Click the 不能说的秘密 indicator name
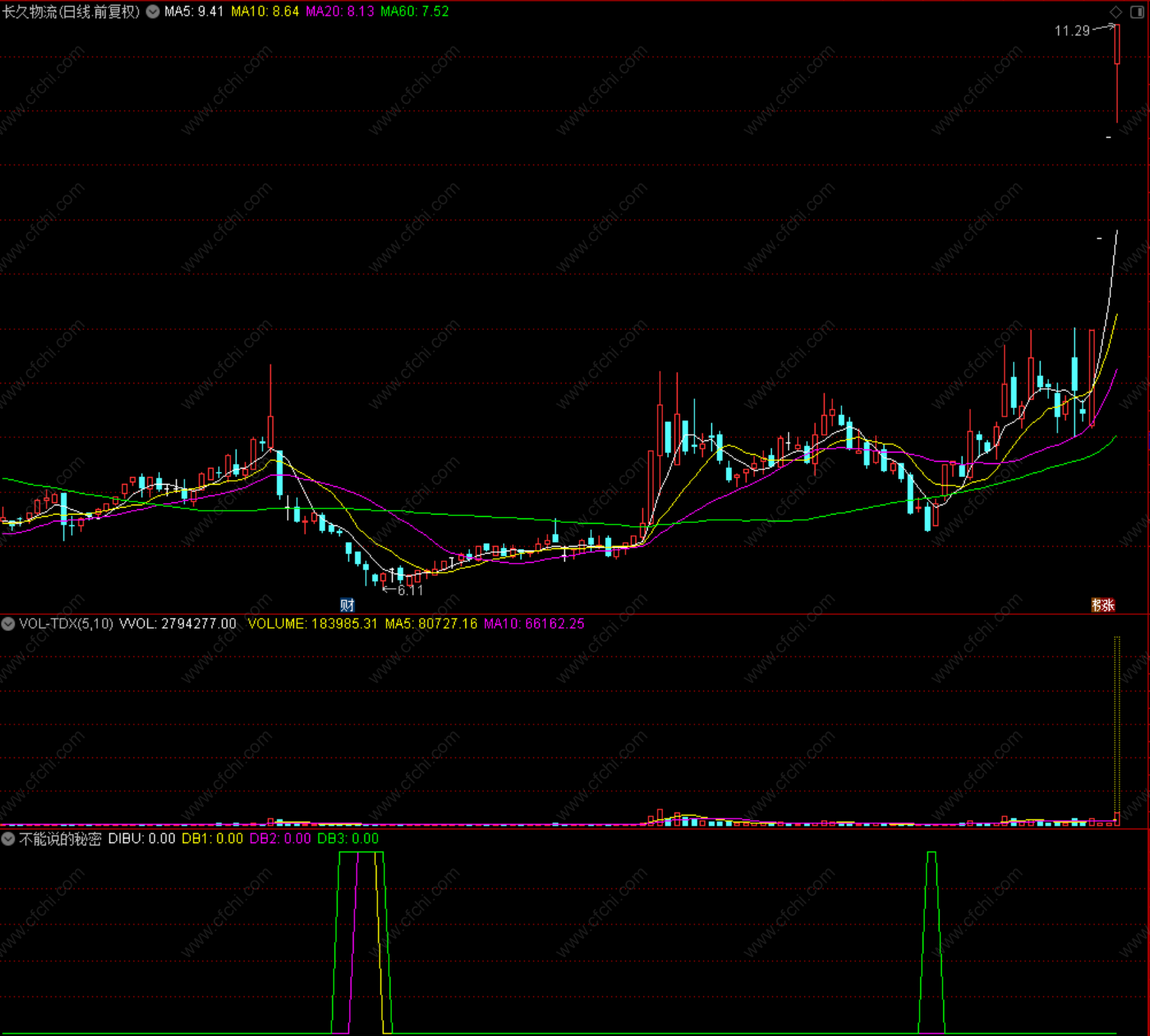Viewport: 1150px width, 1036px height. pyautogui.click(x=60, y=838)
